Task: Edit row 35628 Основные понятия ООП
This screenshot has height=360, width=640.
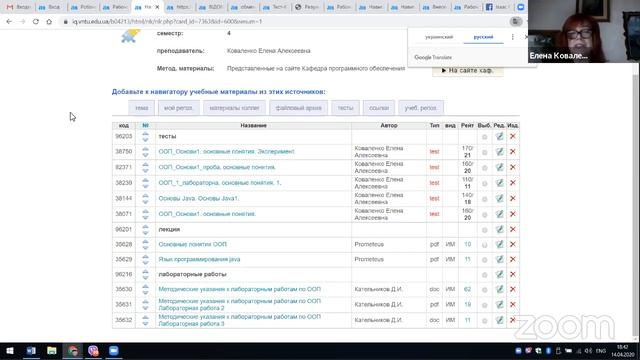Action: pyautogui.click(x=500, y=244)
